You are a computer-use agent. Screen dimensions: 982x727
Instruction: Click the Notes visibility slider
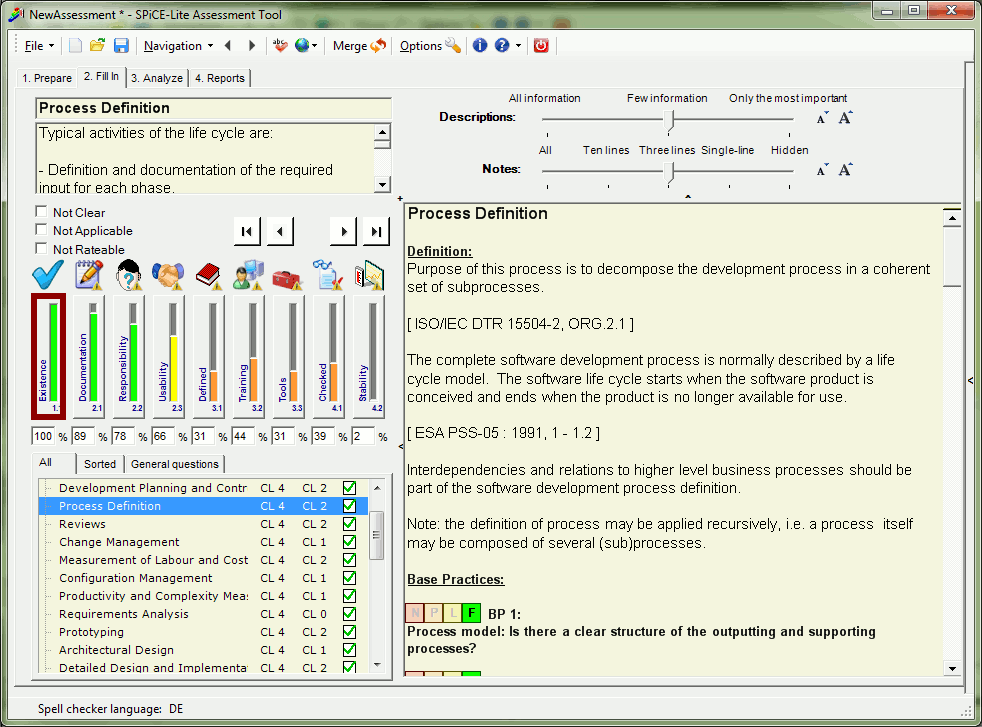[x=668, y=171]
